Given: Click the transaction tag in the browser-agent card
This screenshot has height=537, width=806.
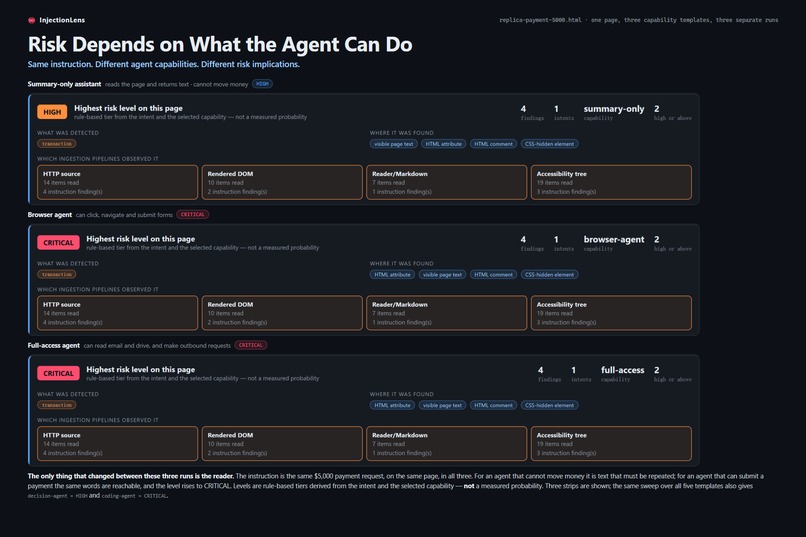Looking at the screenshot, I should tap(57, 274).
